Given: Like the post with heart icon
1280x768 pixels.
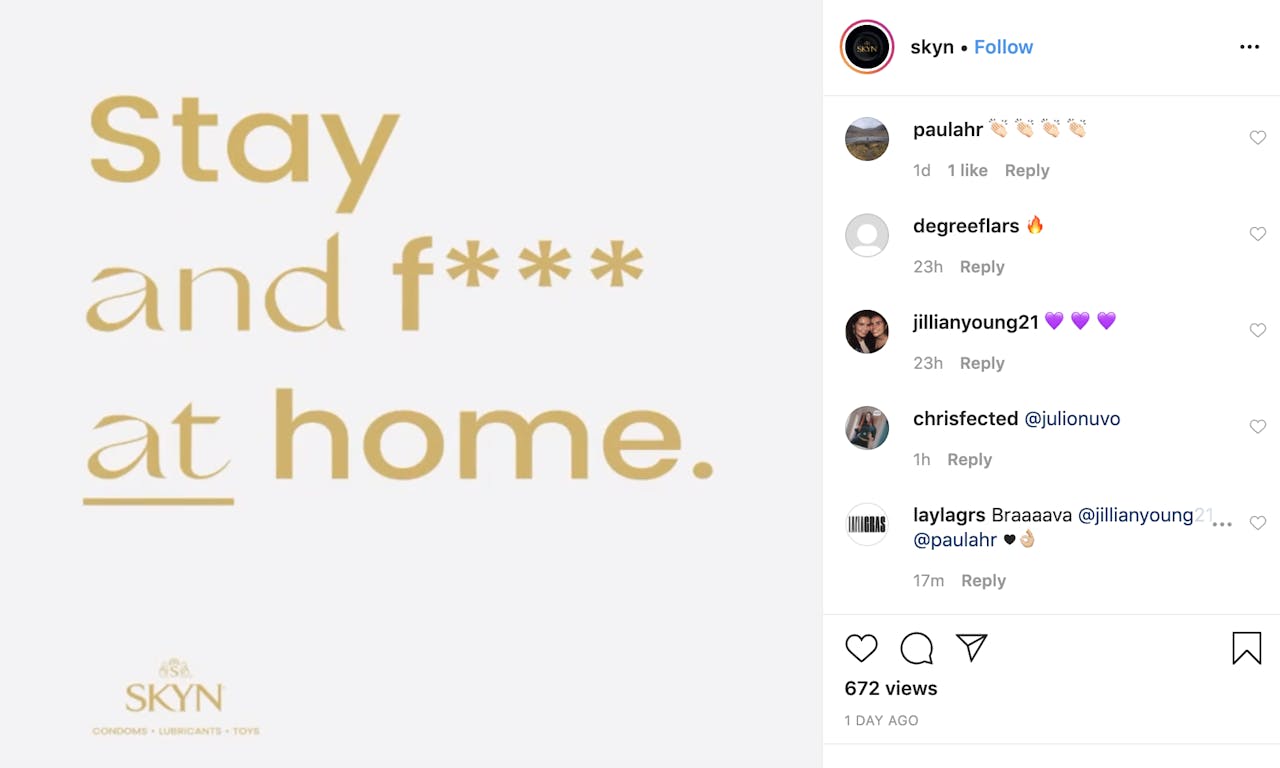Looking at the screenshot, I should 861,649.
